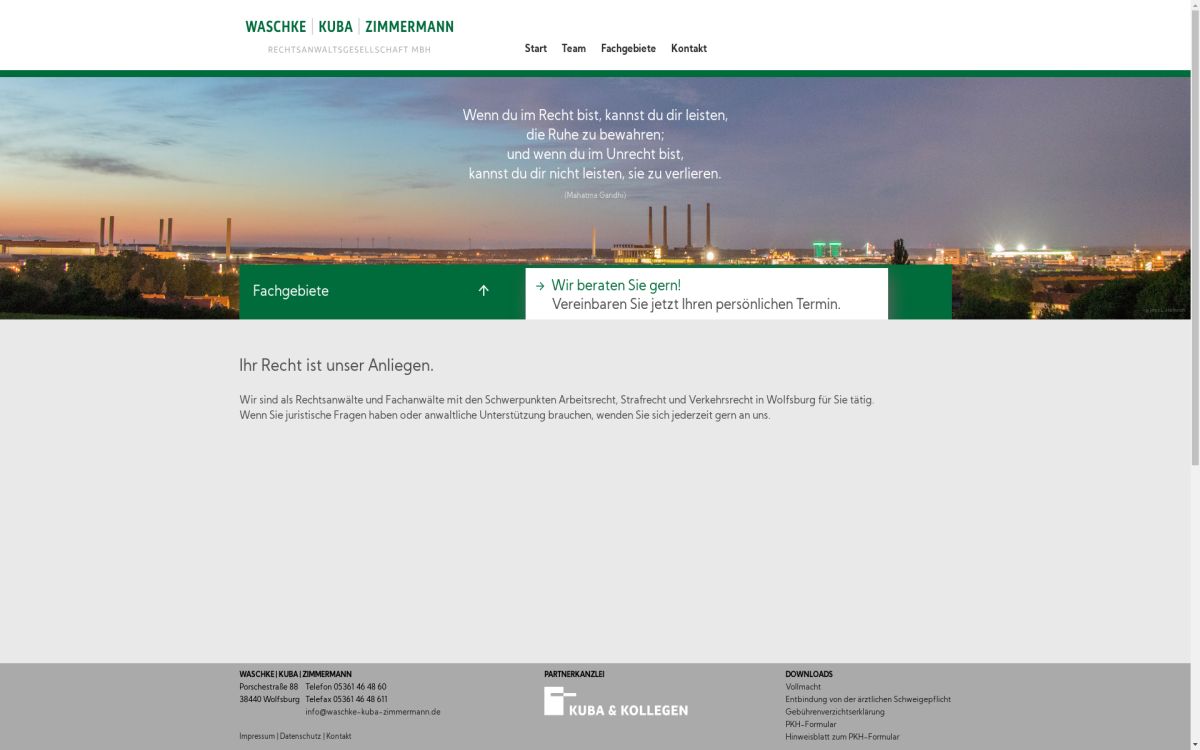Click the info@waschke-kuba-zimmermann.de email link
The width and height of the screenshot is (1200, 750).
pos(372,712)
